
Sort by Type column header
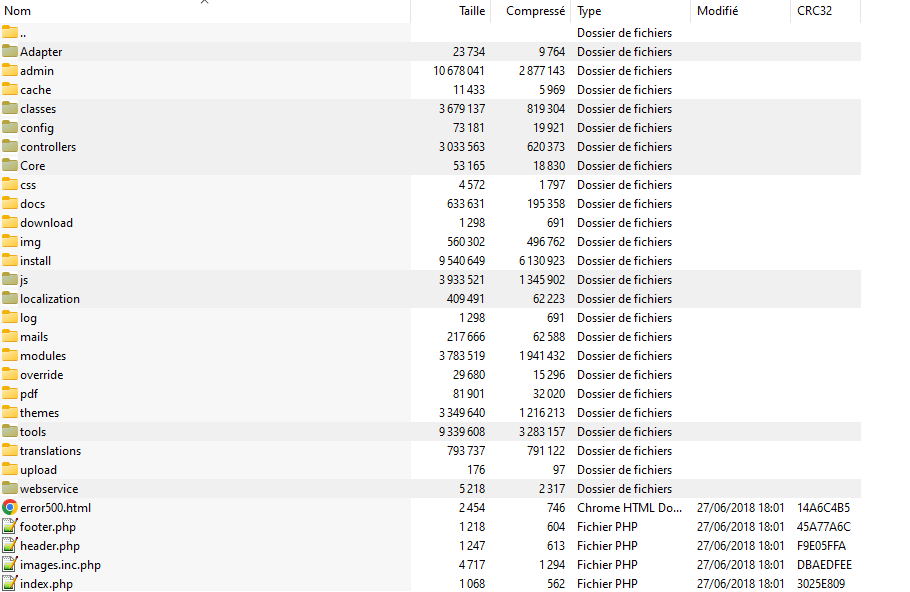point(630,11)
